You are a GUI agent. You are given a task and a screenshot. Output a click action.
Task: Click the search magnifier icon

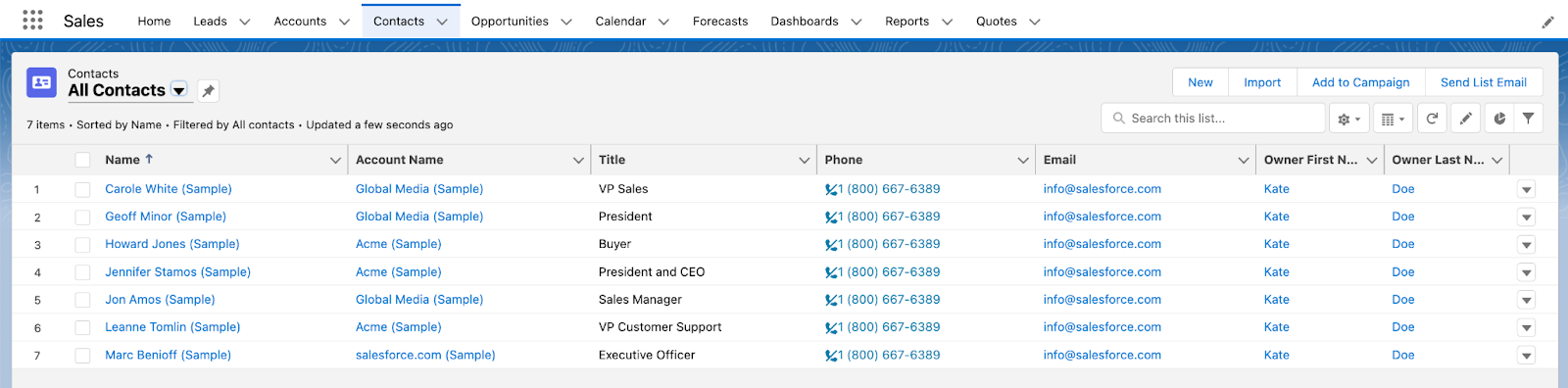tap(1119, 119)
